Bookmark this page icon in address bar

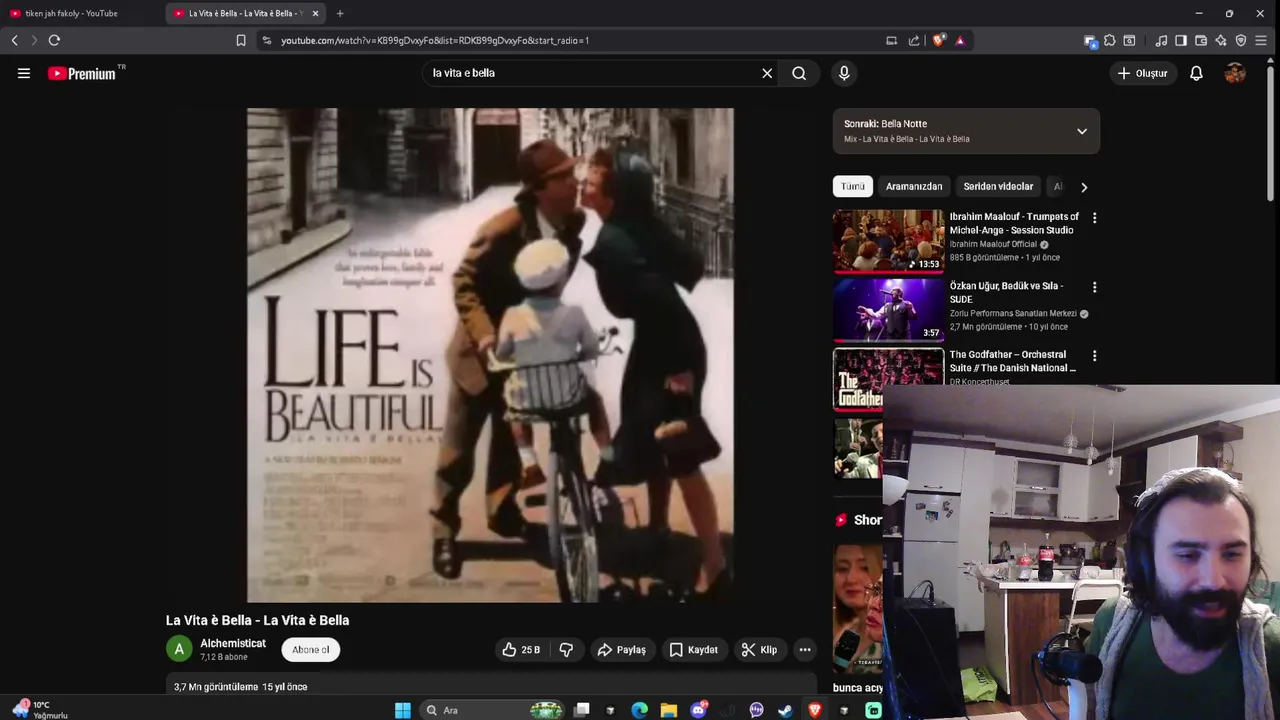tap(241, 41)
